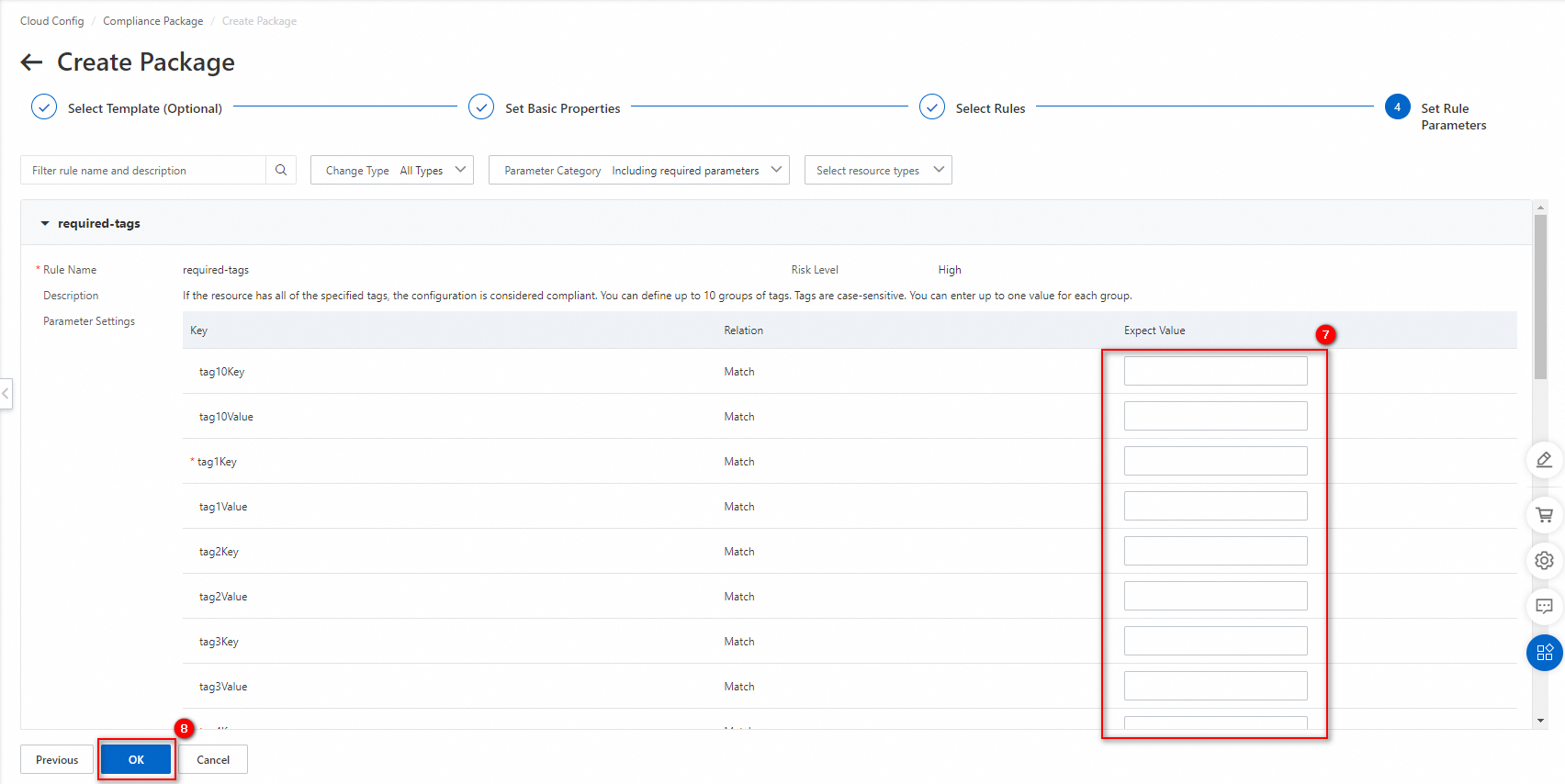Image resolution: width=1565 pixels, height=784 pixels.
Task: Open the Change Type dropdown
Action: [392, 170]
